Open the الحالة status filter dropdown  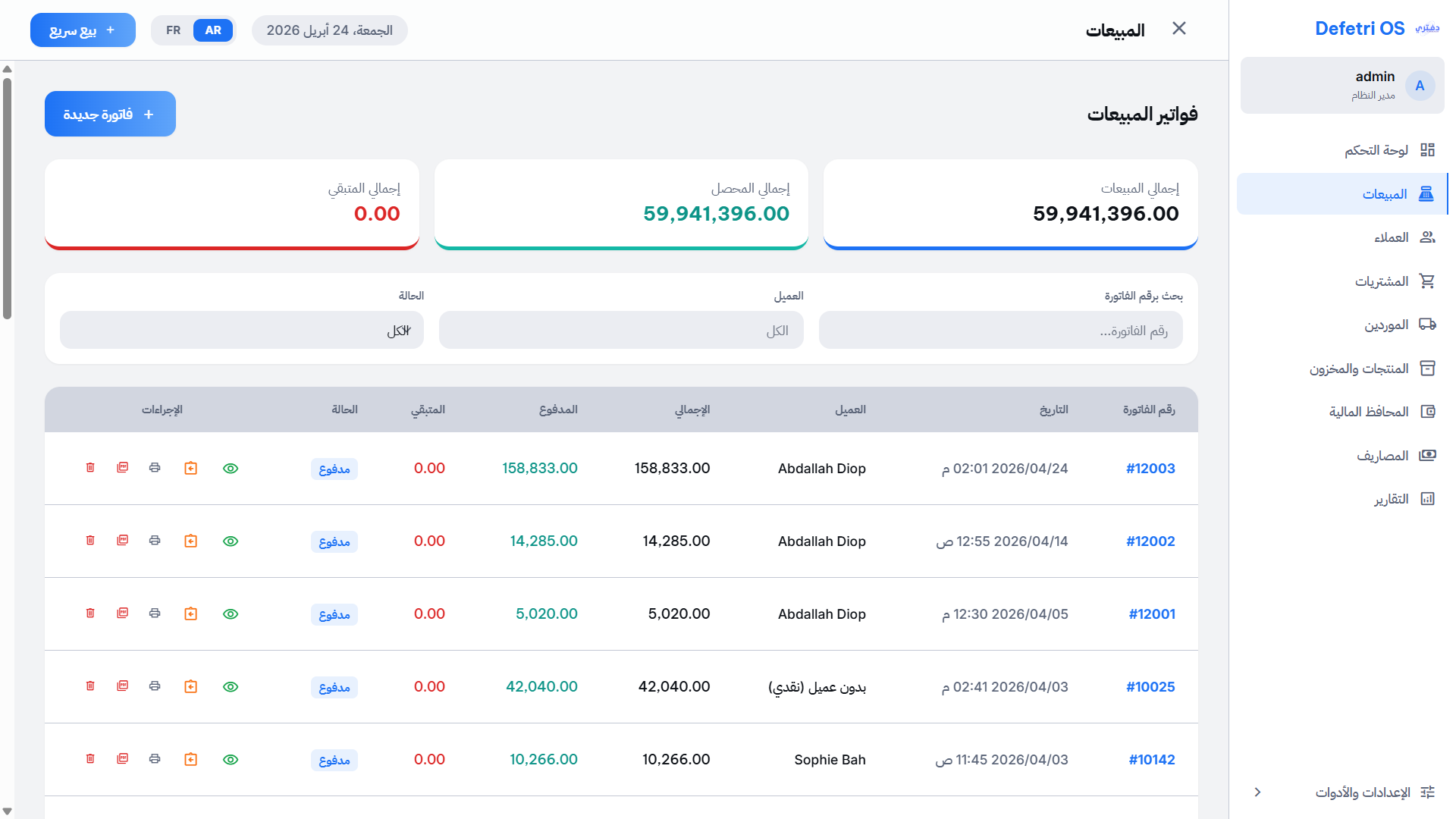point(241,330)
